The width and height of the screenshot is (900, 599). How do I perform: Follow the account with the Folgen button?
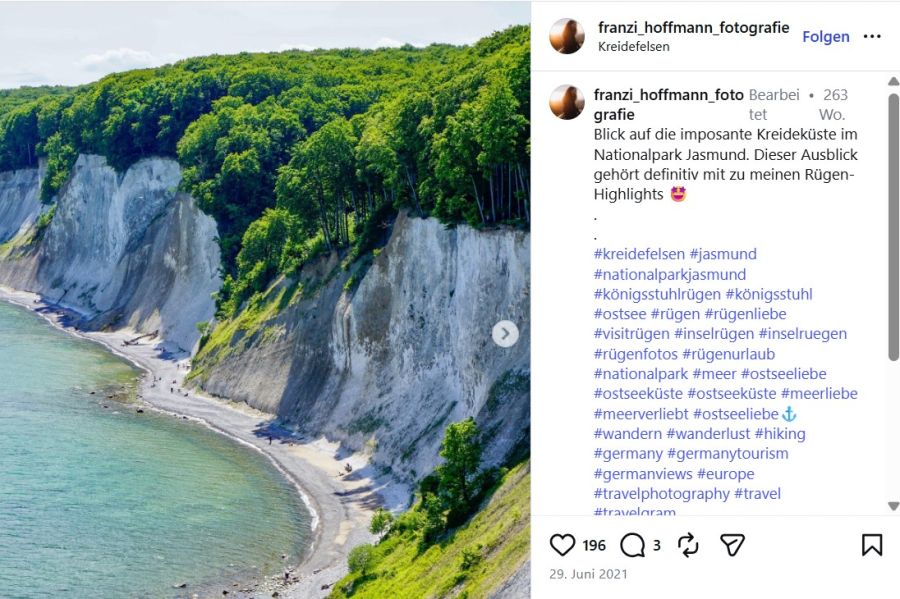825,37
